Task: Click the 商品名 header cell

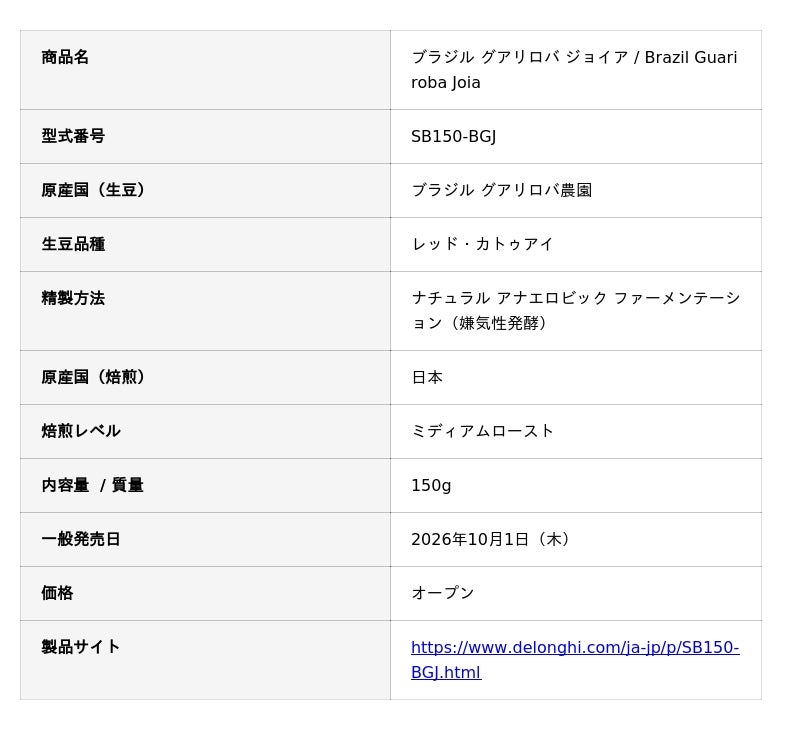Action: (x=205, y=70)
